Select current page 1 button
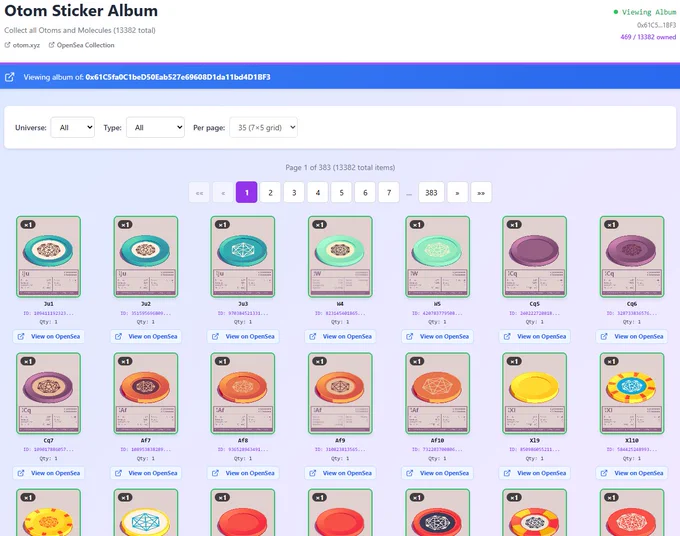This screenshot has height=536, width=680. tap(247, 193)
